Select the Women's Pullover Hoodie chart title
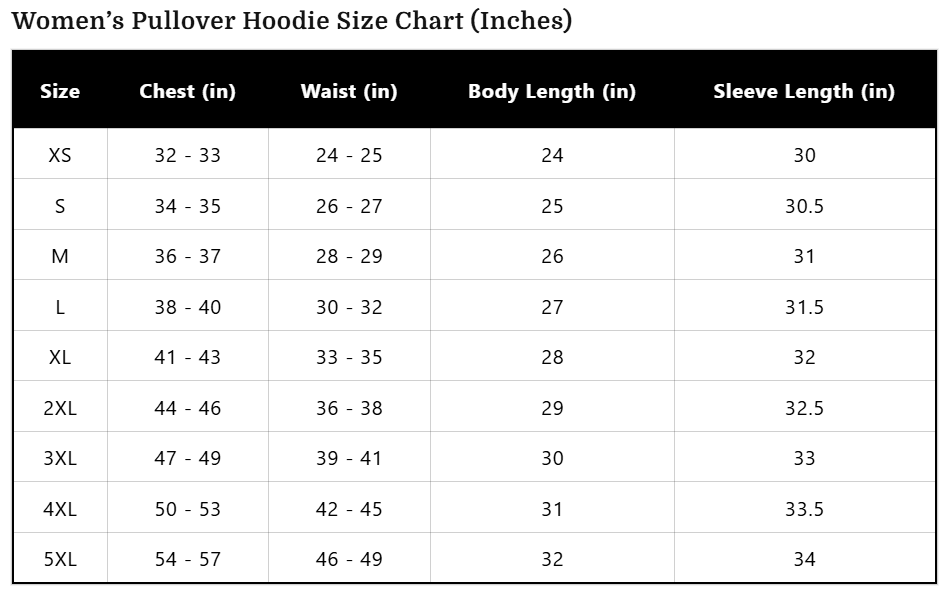The image size is (949, 606). 291,21
